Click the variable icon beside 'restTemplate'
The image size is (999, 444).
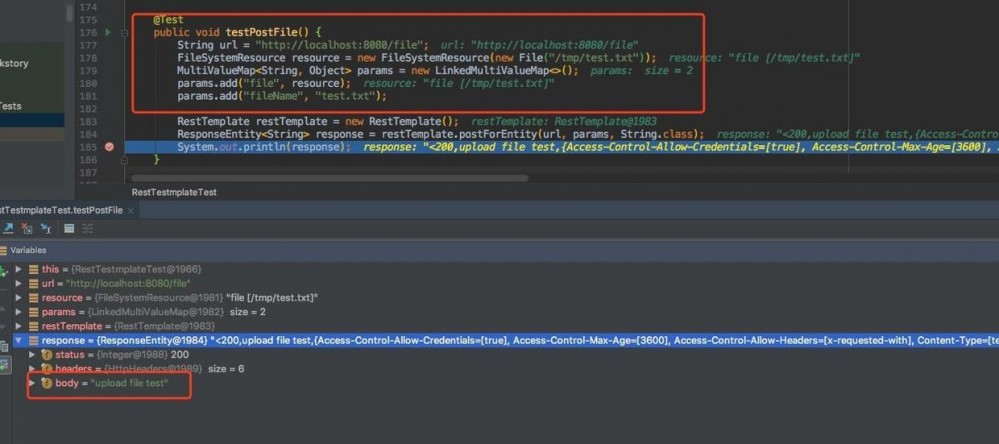[x=33, y=326]
